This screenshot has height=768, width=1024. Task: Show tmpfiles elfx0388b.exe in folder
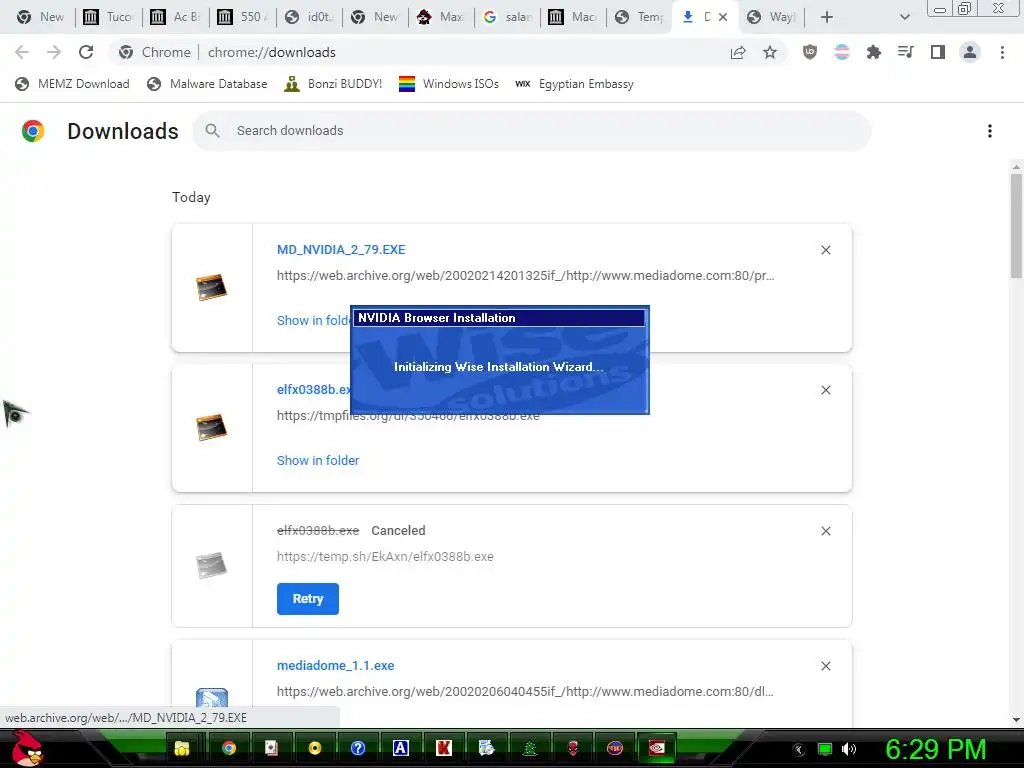[318, 460]
